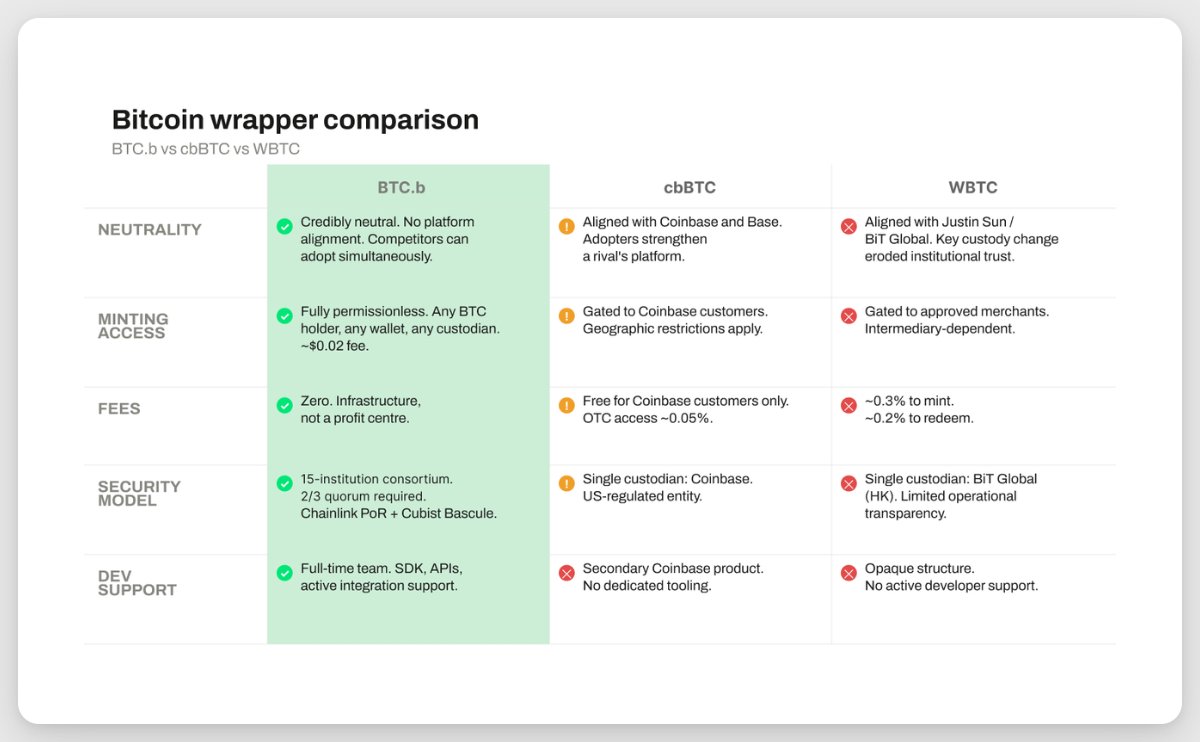Screen dimensions: 1200x742
Task: Click the Bitcoin wrapper comparison title
Action: (x=295, y=120)
